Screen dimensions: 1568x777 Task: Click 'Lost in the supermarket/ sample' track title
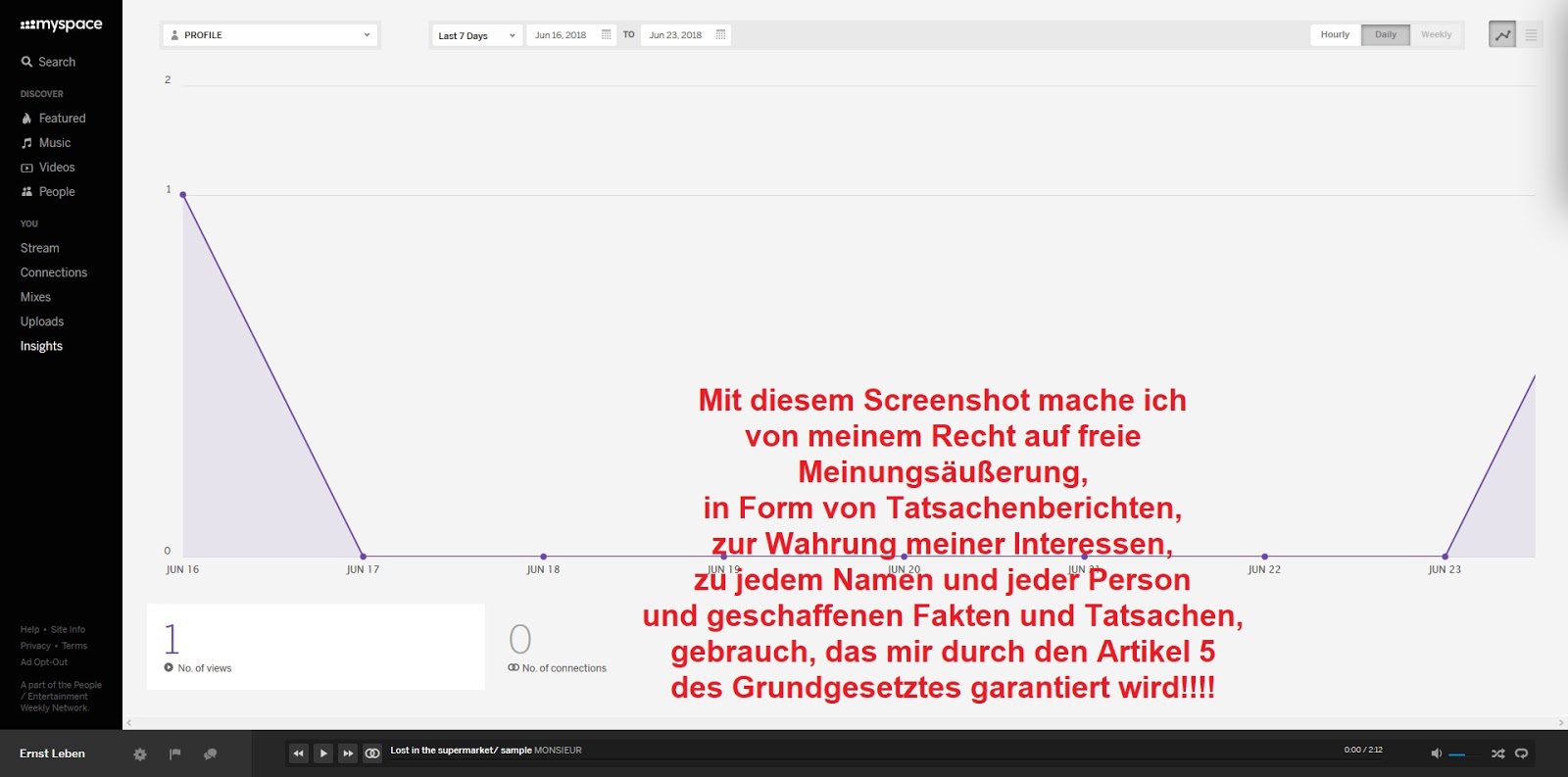pos(461,751)
